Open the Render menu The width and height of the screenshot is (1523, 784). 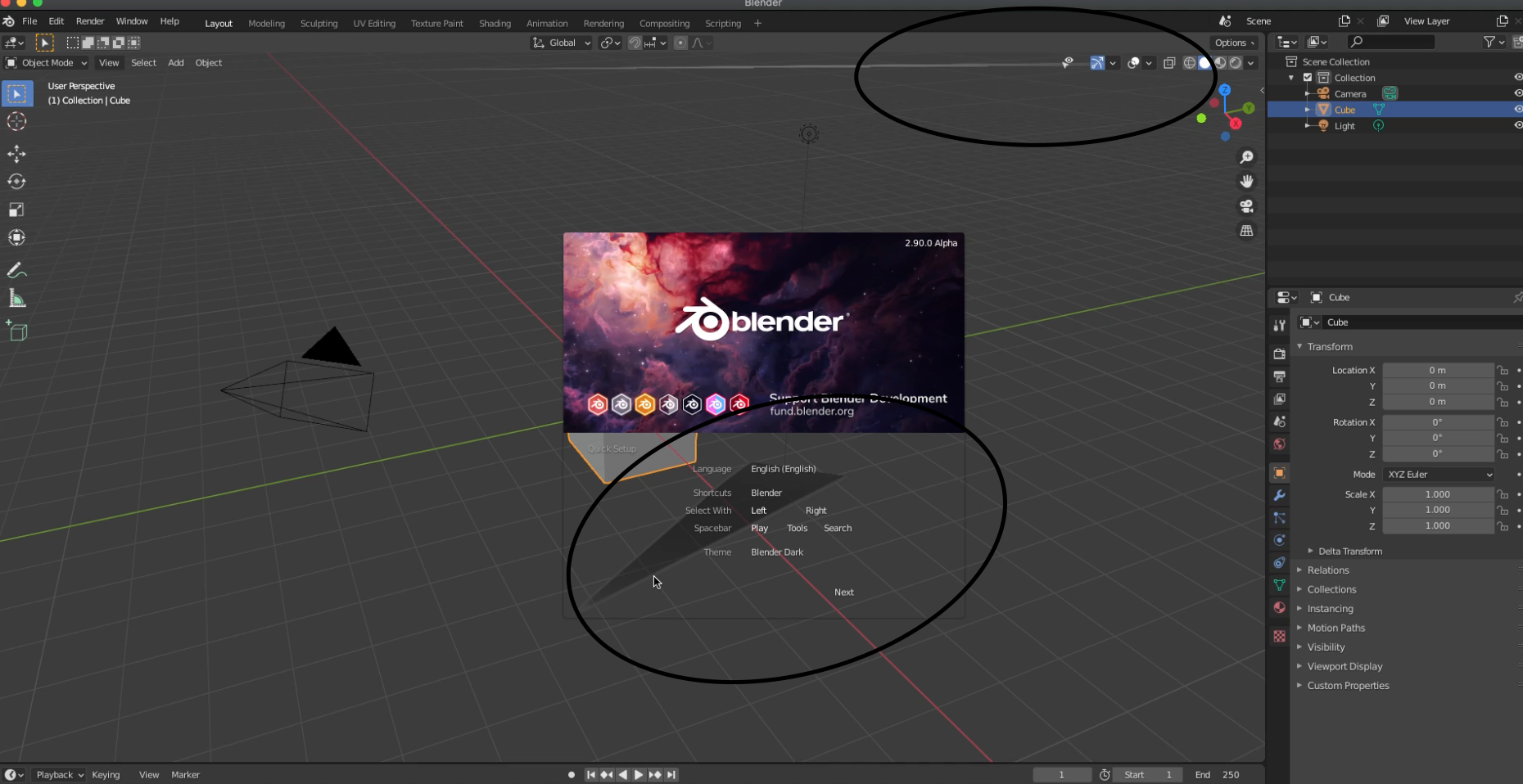[90, 21]
